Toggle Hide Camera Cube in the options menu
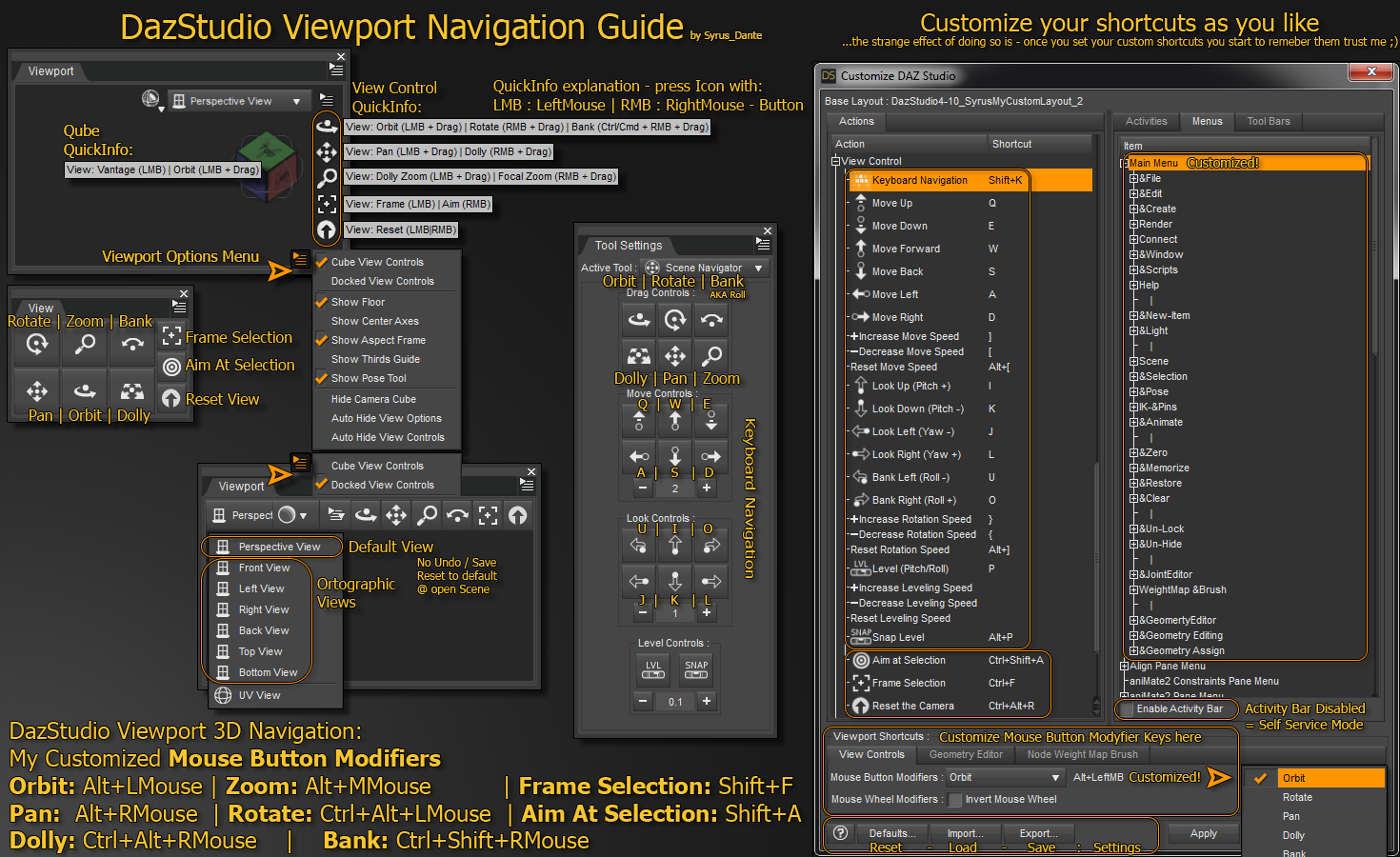The height and width of the screenshot is (857, 1400). pos(373,399)
